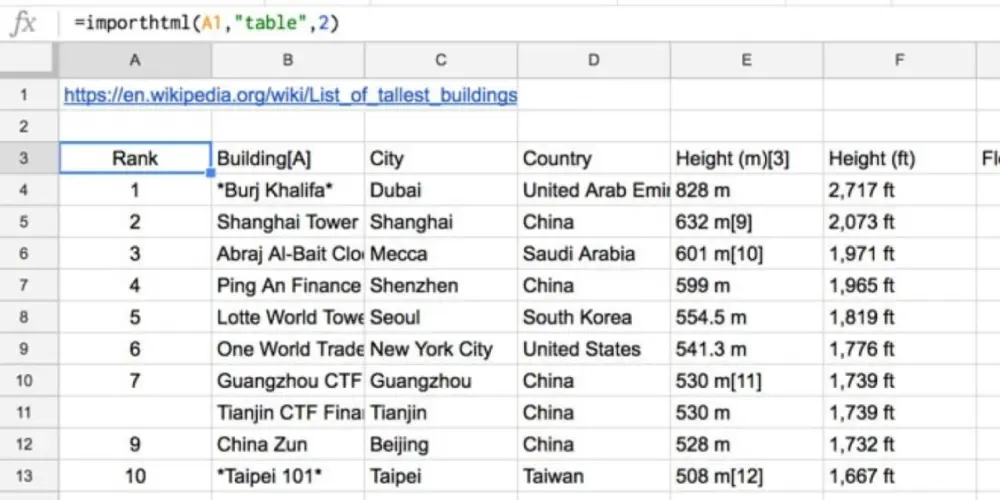
Task: Click the New York City cell
Action: [440, 350]
